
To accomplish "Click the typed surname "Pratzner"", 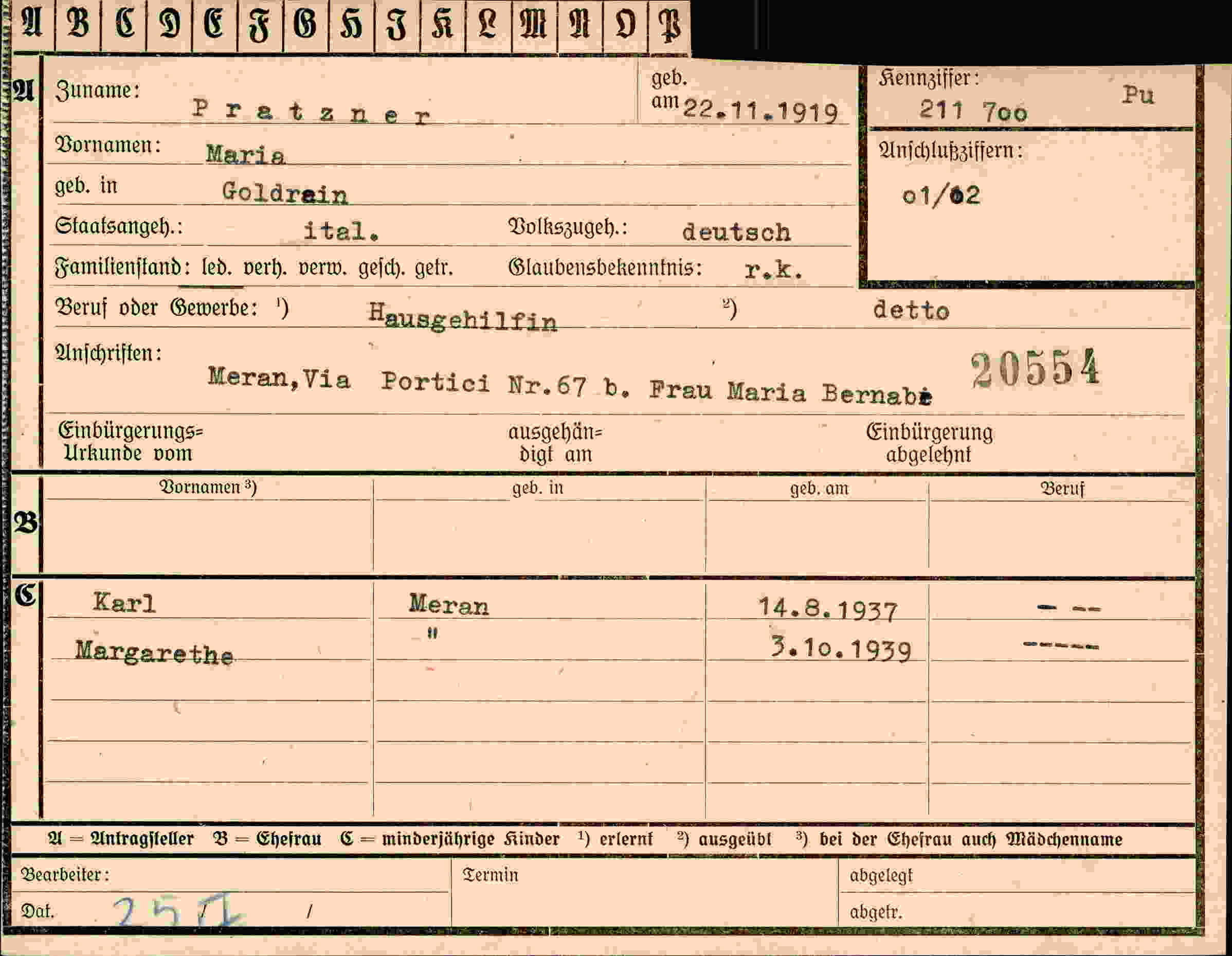I will (x=312, y=111).
